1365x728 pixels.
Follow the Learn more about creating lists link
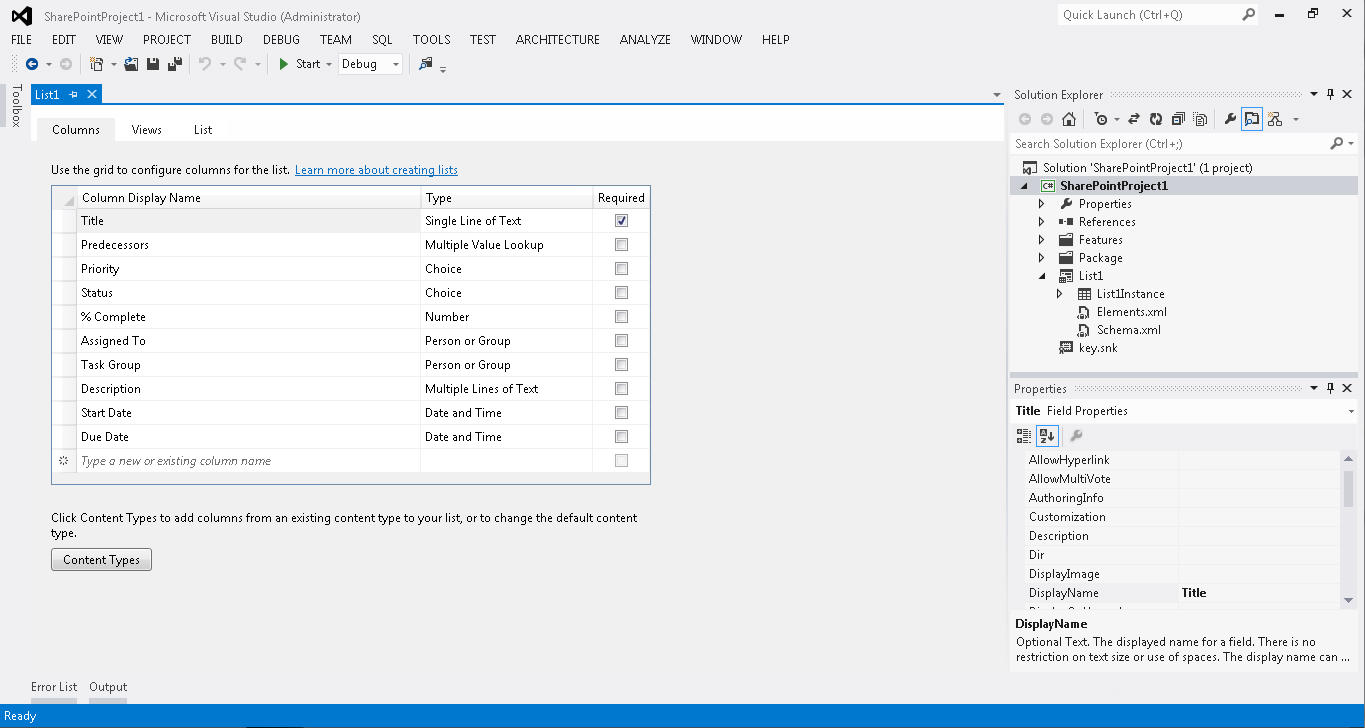376,170
